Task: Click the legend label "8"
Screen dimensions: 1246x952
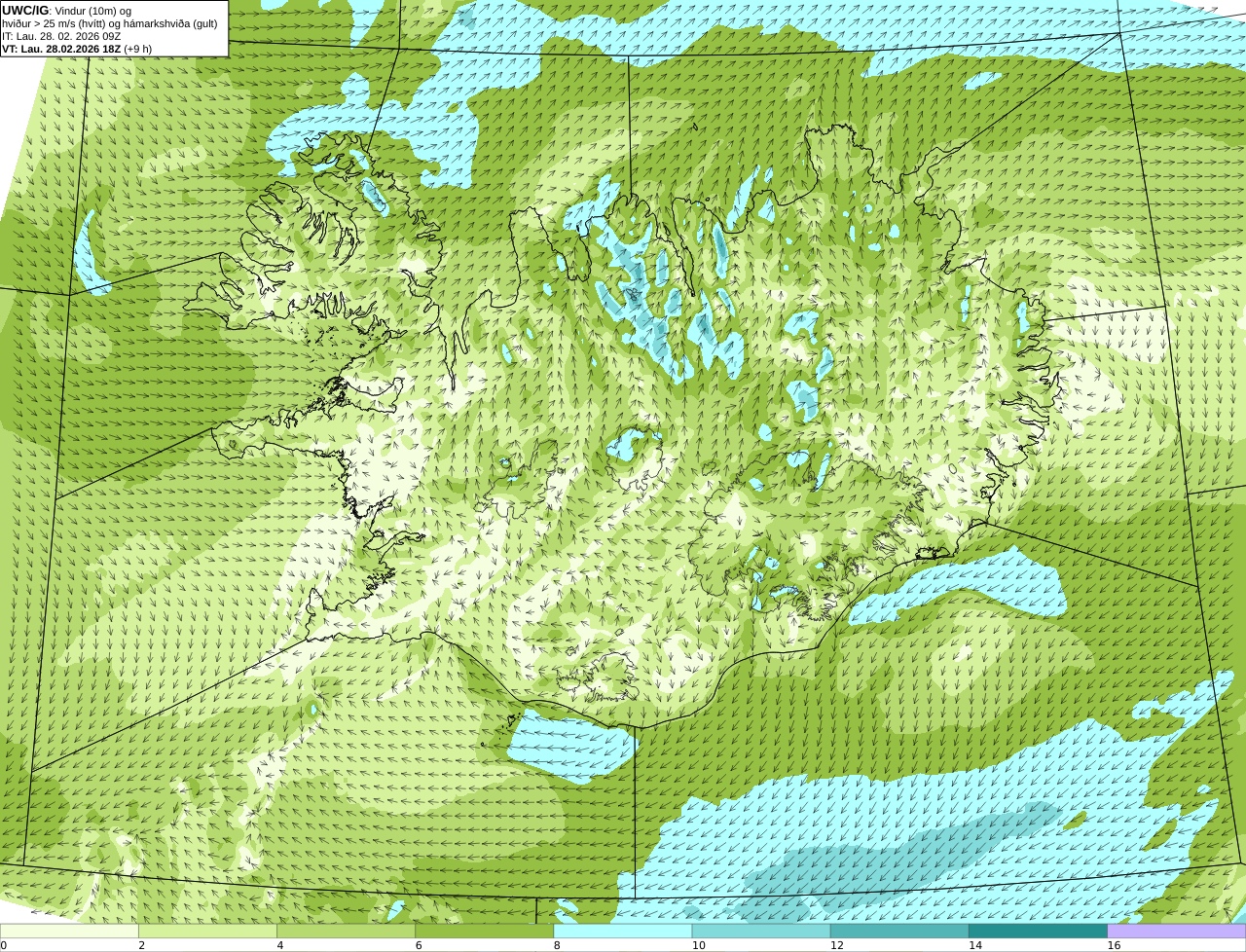Action: [557, 945]
